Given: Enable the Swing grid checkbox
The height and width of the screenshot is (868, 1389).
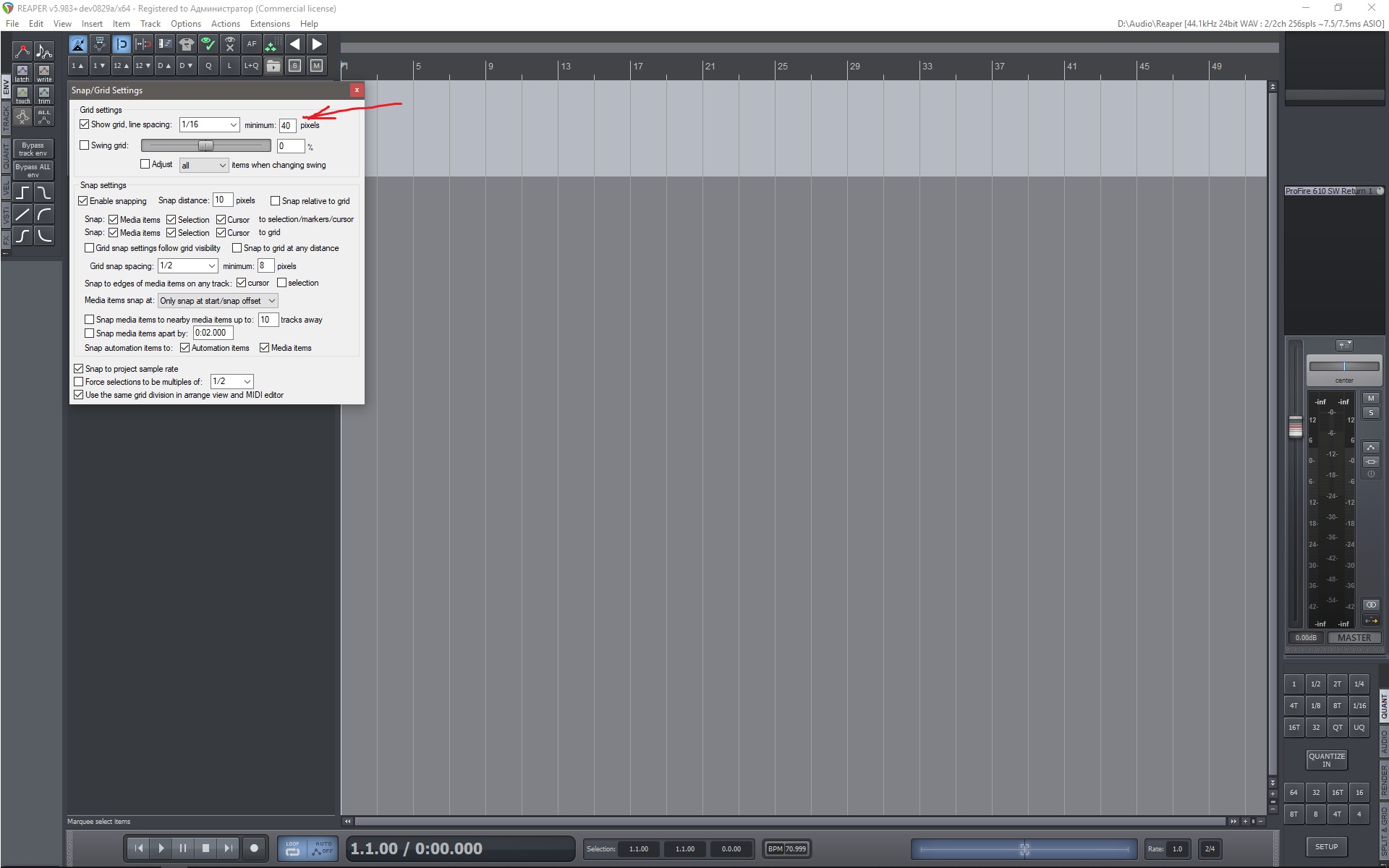Looking at the screenshot, I should (x=85, y=145).
